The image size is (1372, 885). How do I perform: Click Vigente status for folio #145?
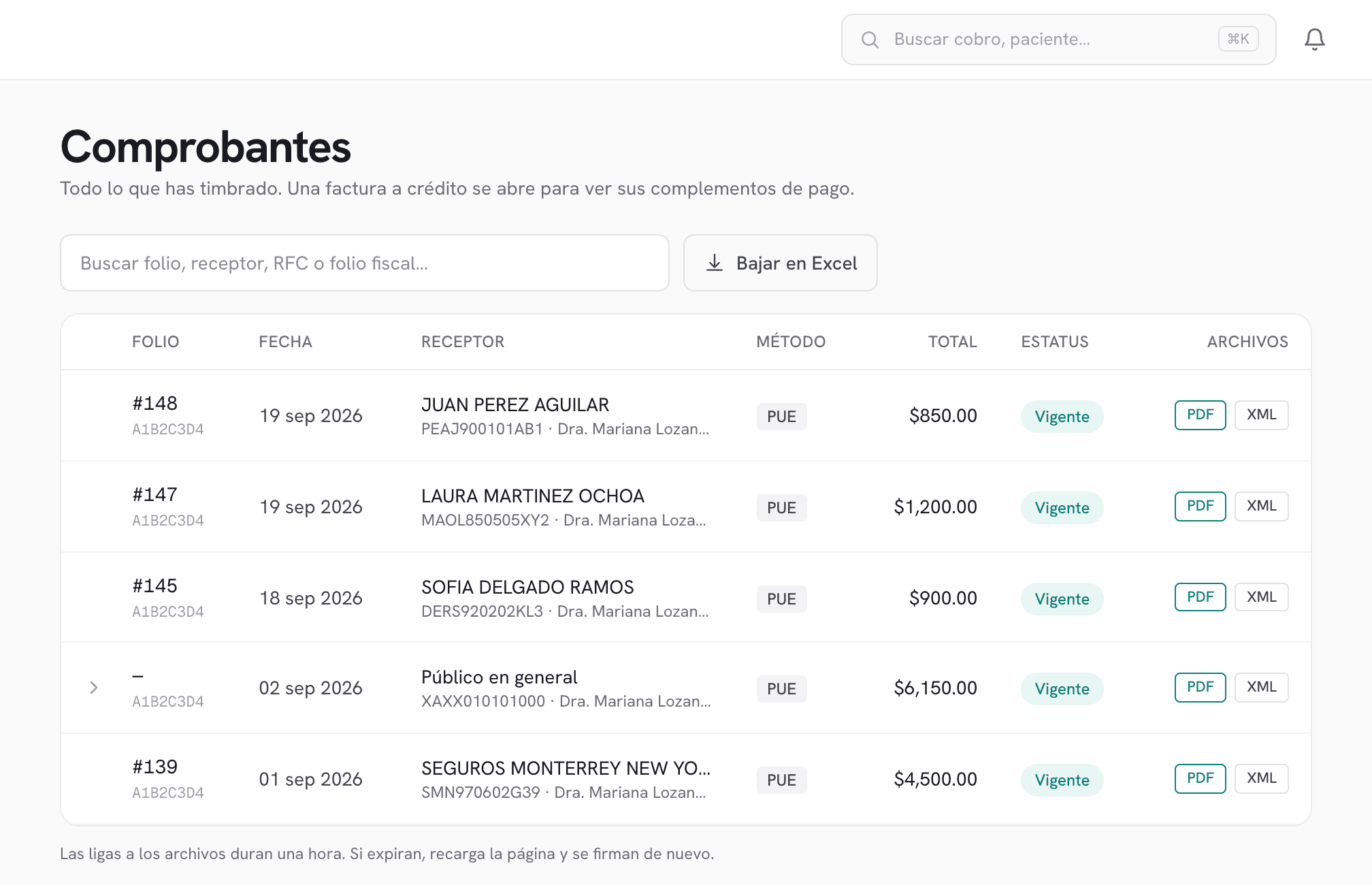[1062, 599]
